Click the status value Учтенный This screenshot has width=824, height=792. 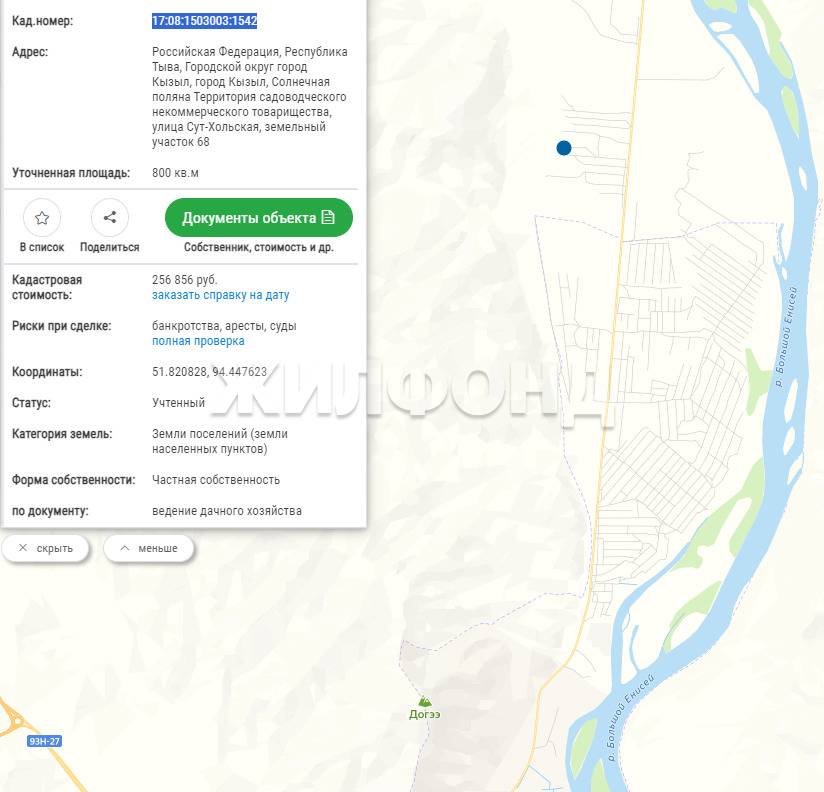pyautogui.click(x=179, y=403)
